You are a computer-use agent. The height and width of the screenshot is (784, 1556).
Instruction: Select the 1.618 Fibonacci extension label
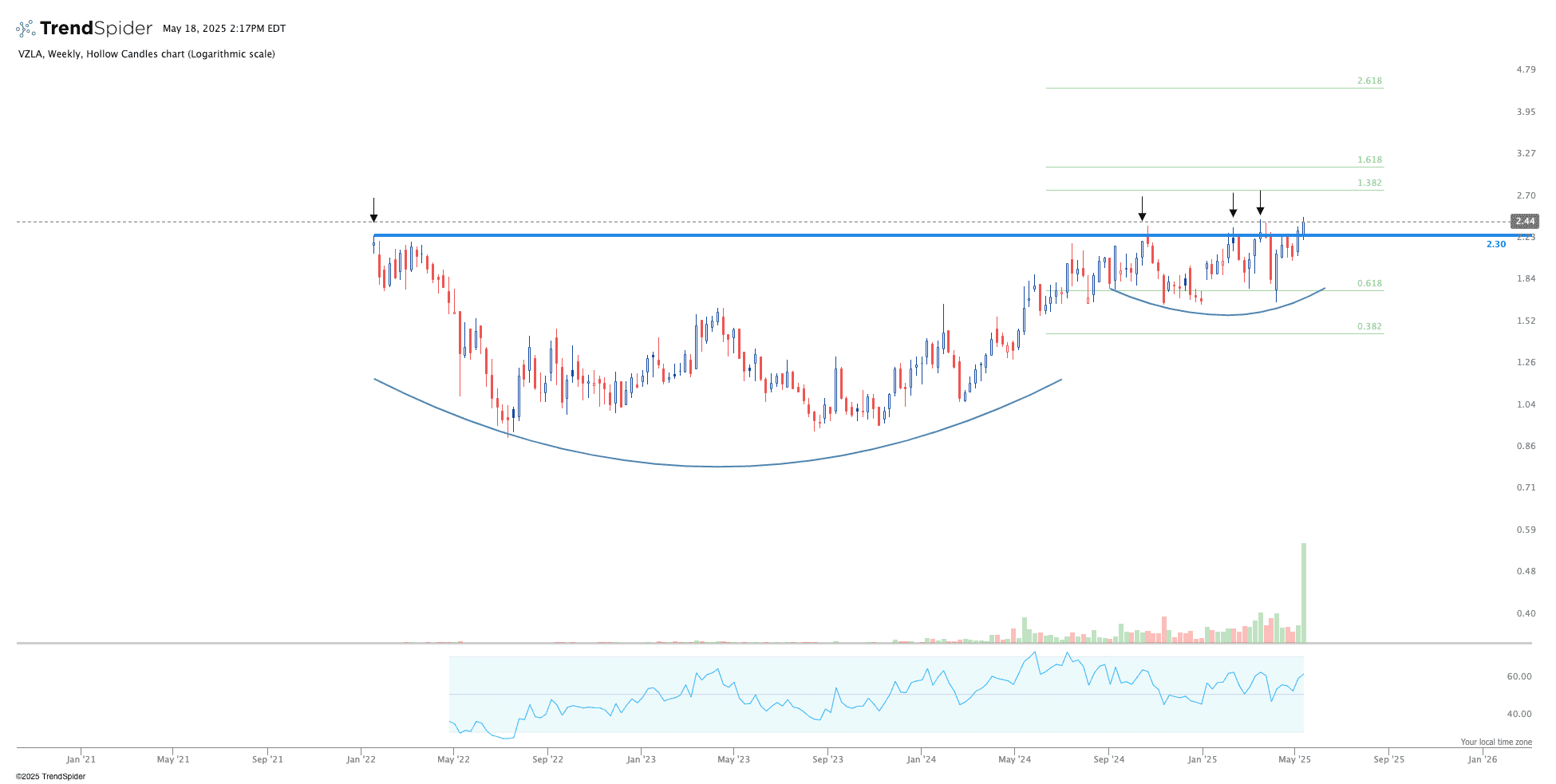click(1369, 160)
